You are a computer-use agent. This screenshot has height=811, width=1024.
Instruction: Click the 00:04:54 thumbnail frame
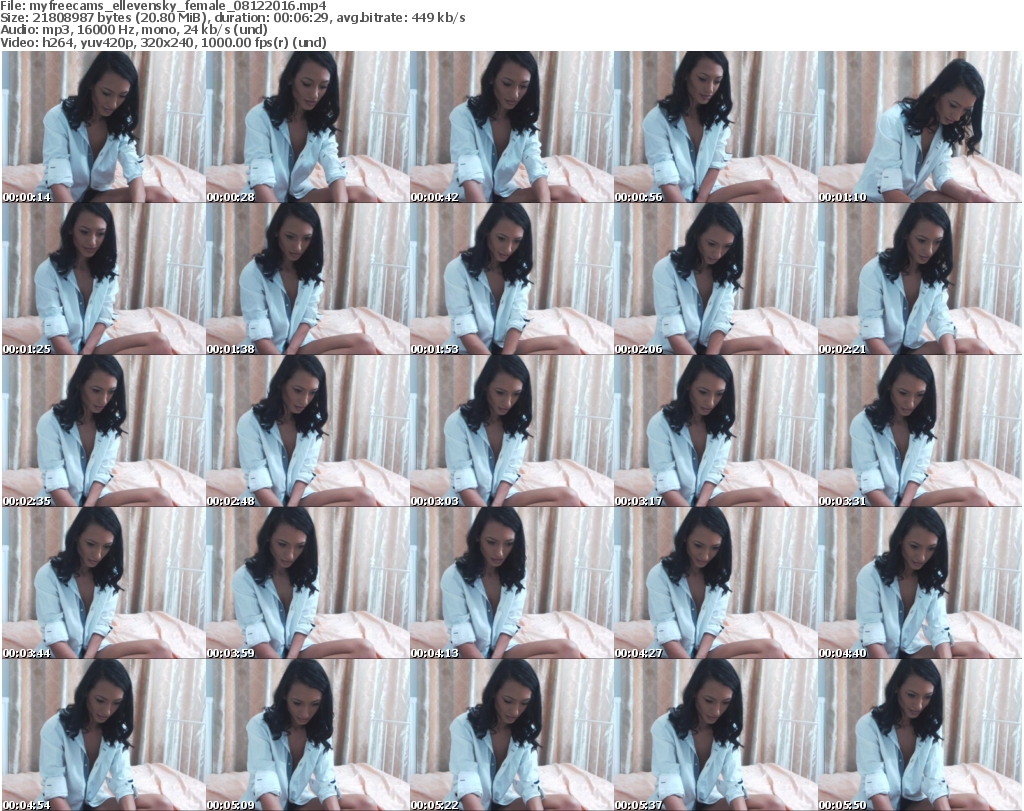point(104,735)
